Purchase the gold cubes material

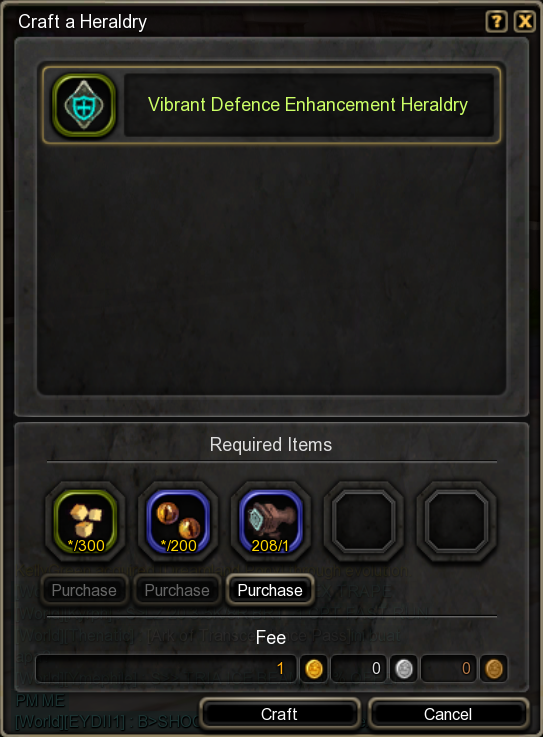point(84,590)
